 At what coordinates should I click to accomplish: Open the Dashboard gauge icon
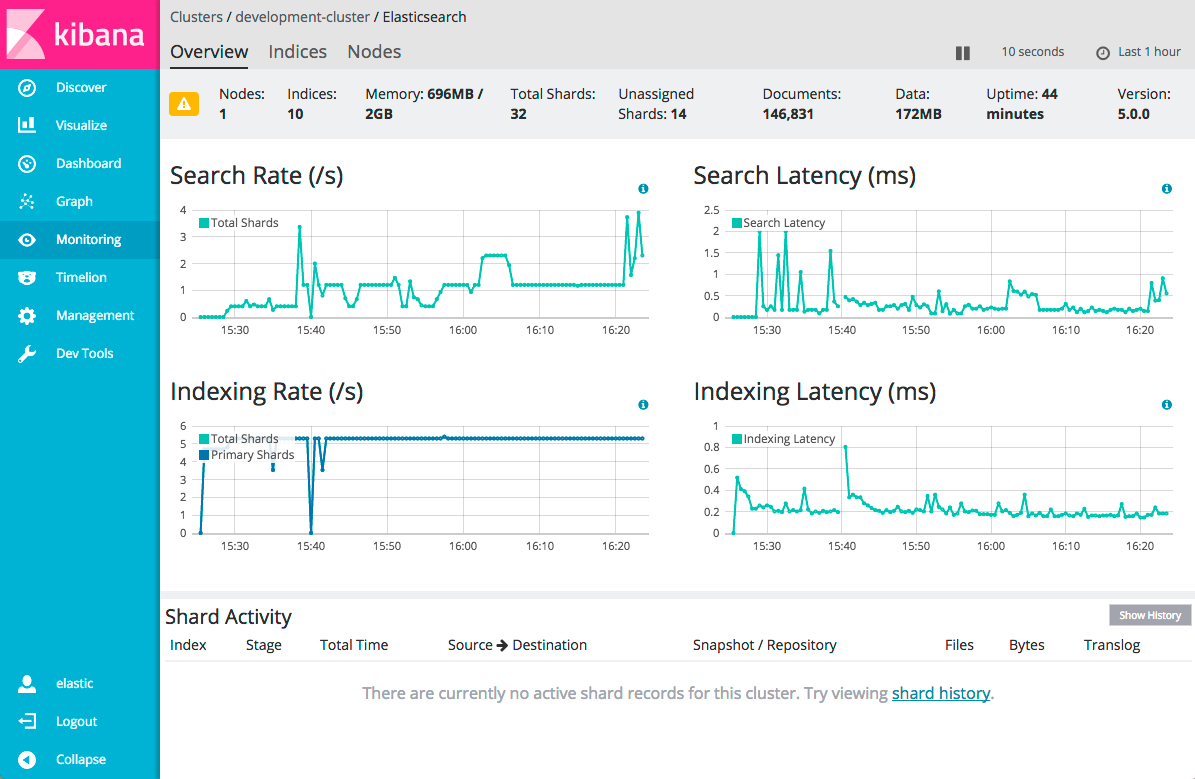(27, 164)
